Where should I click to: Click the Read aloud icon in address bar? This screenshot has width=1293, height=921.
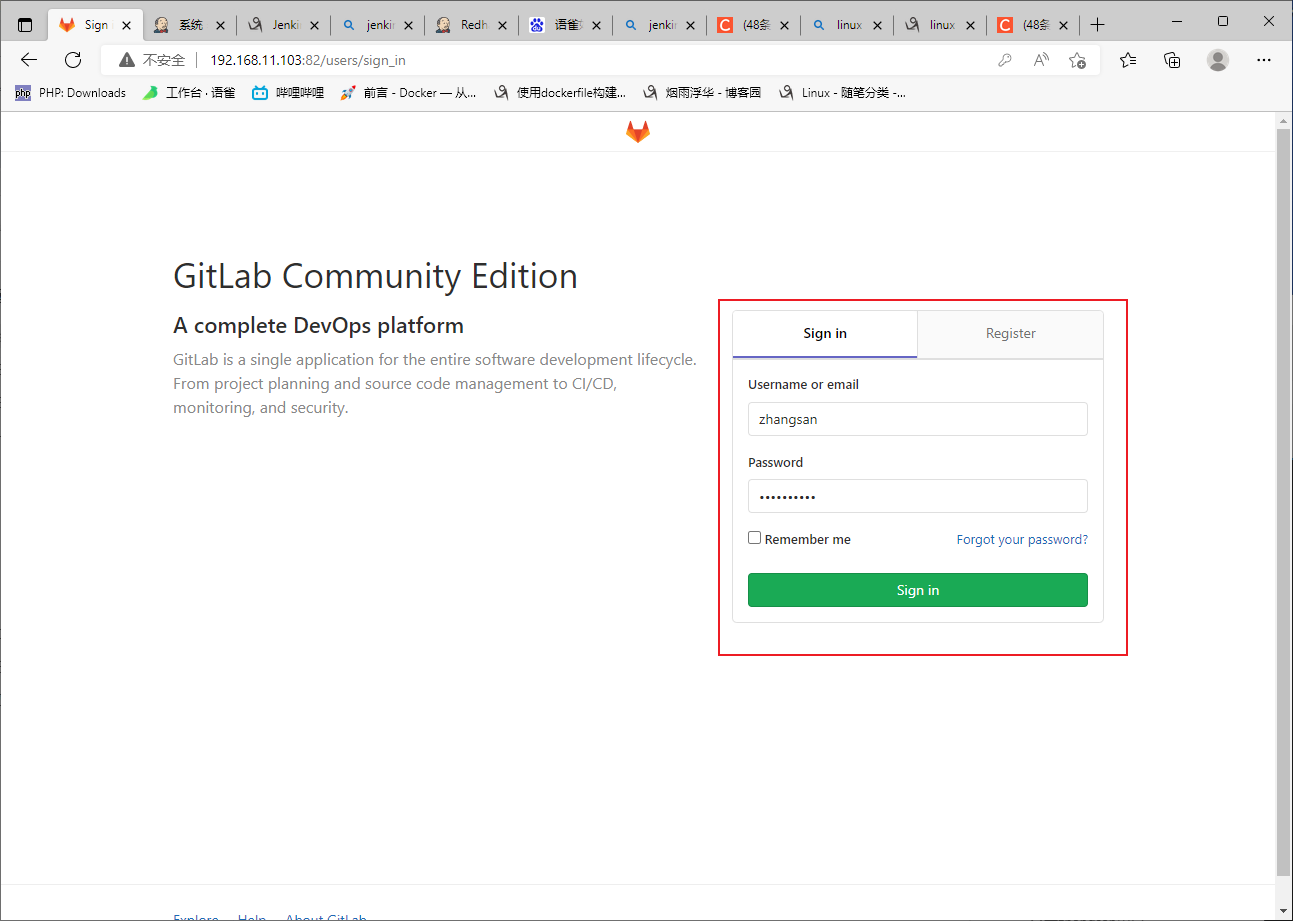click(x=1041, y=60)
